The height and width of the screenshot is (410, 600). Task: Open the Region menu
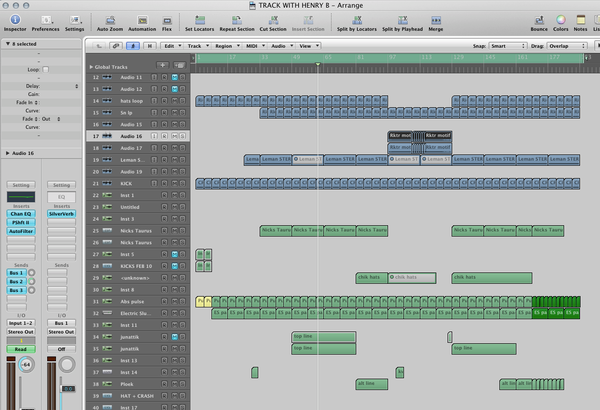pos(227,46)
